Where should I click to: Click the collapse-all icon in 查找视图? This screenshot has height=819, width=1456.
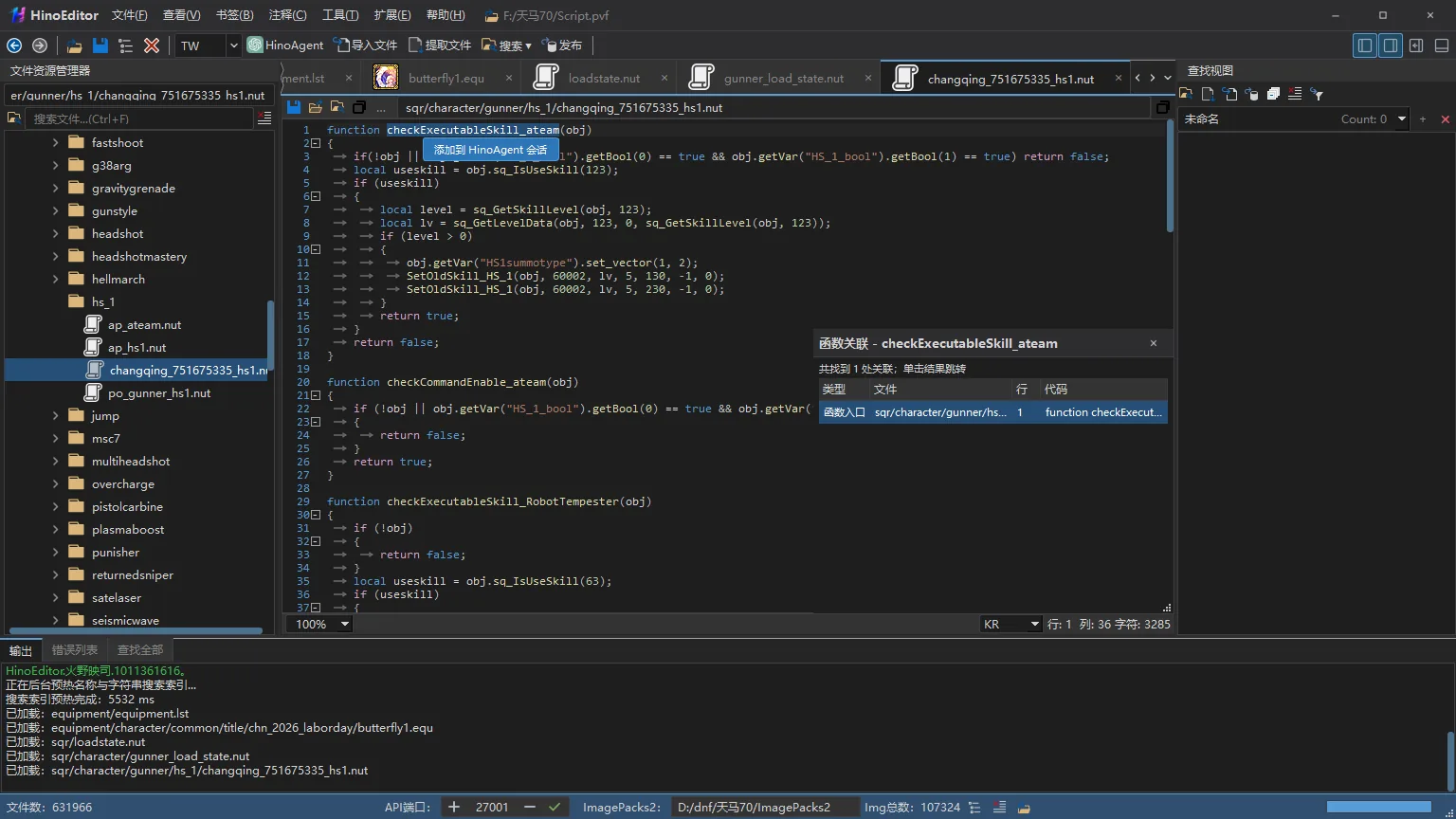pos(1273,94)
